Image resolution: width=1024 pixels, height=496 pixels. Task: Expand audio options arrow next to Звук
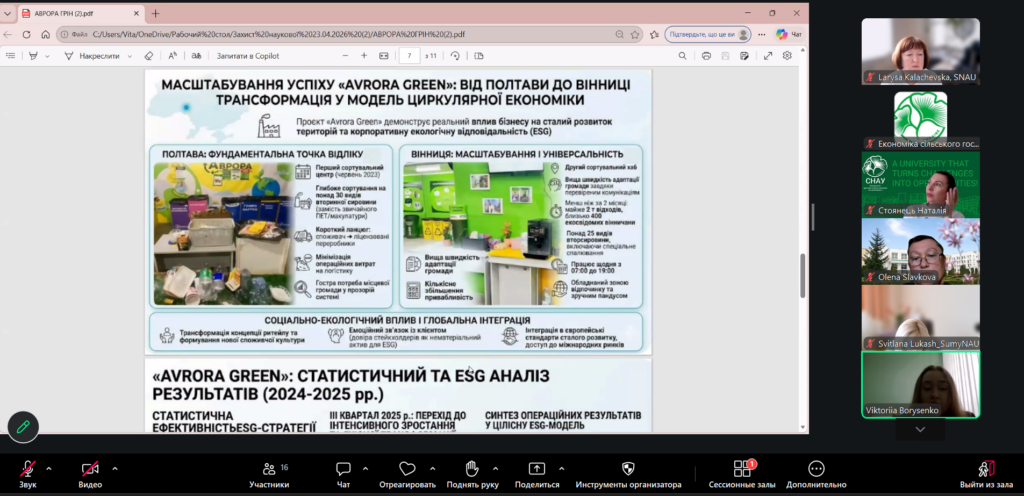(49, 468)
